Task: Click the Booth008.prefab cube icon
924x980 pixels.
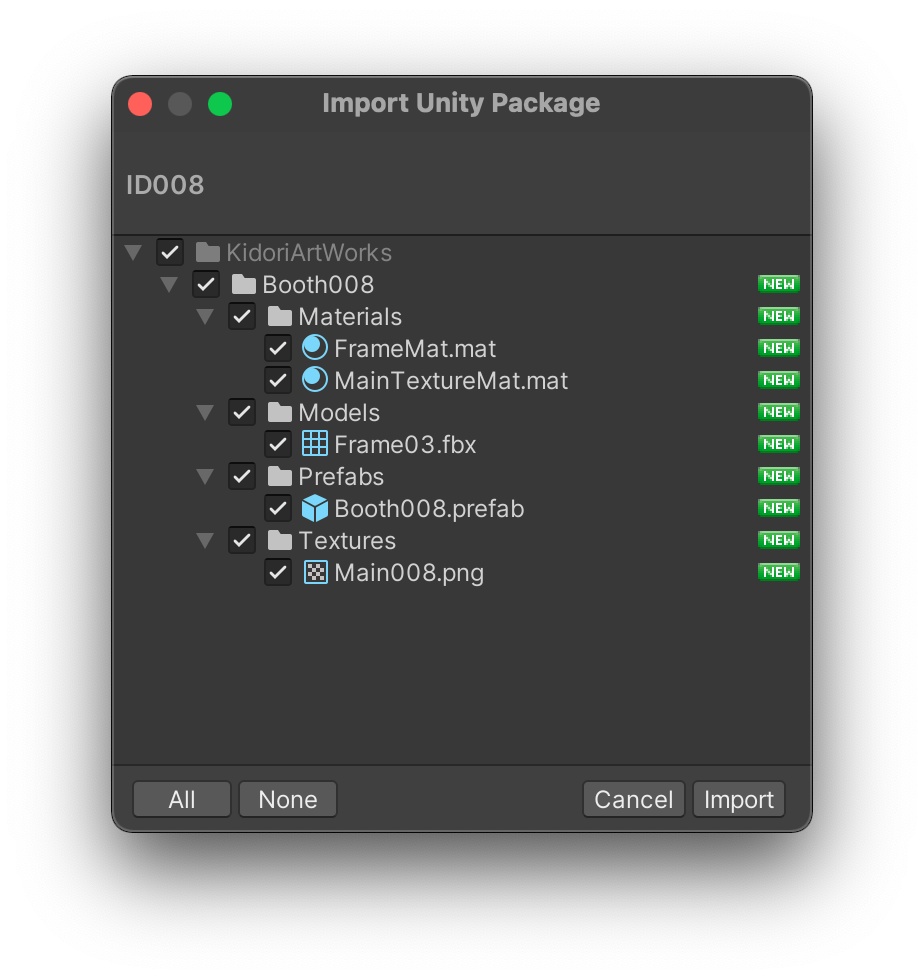Action: [x=315, y=508]
